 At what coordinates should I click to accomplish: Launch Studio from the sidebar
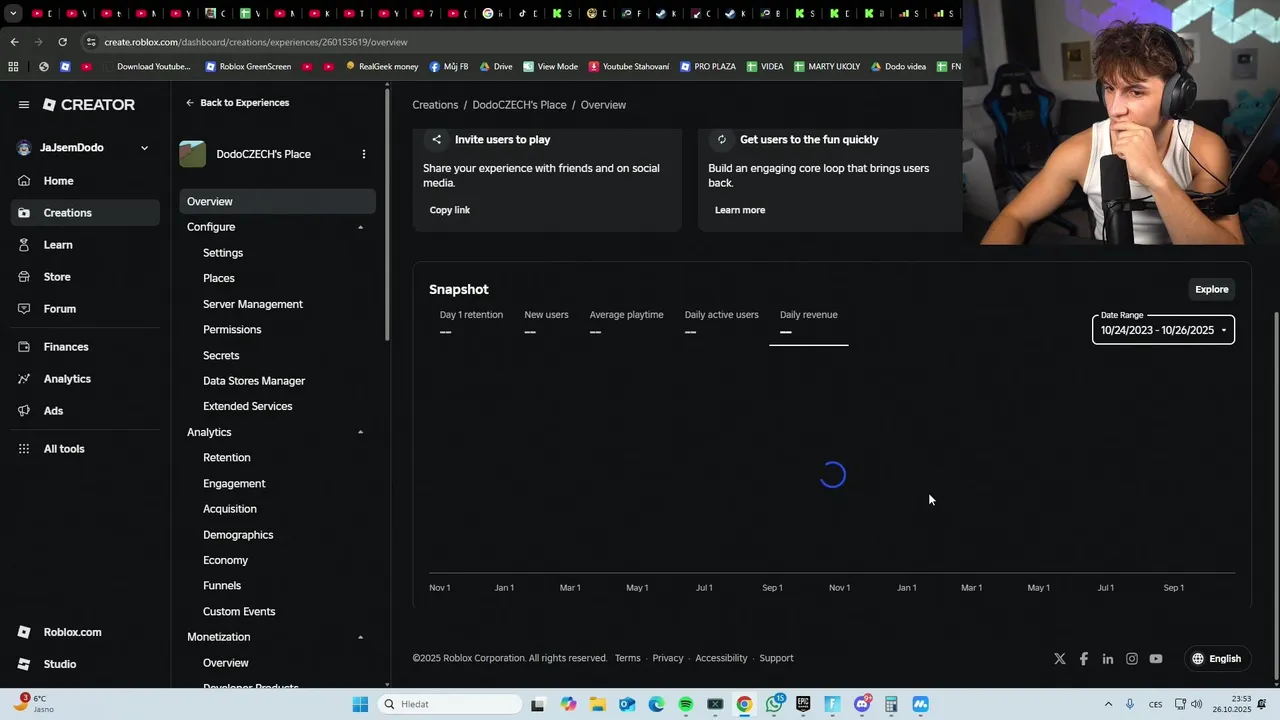(x=60, y=664)
